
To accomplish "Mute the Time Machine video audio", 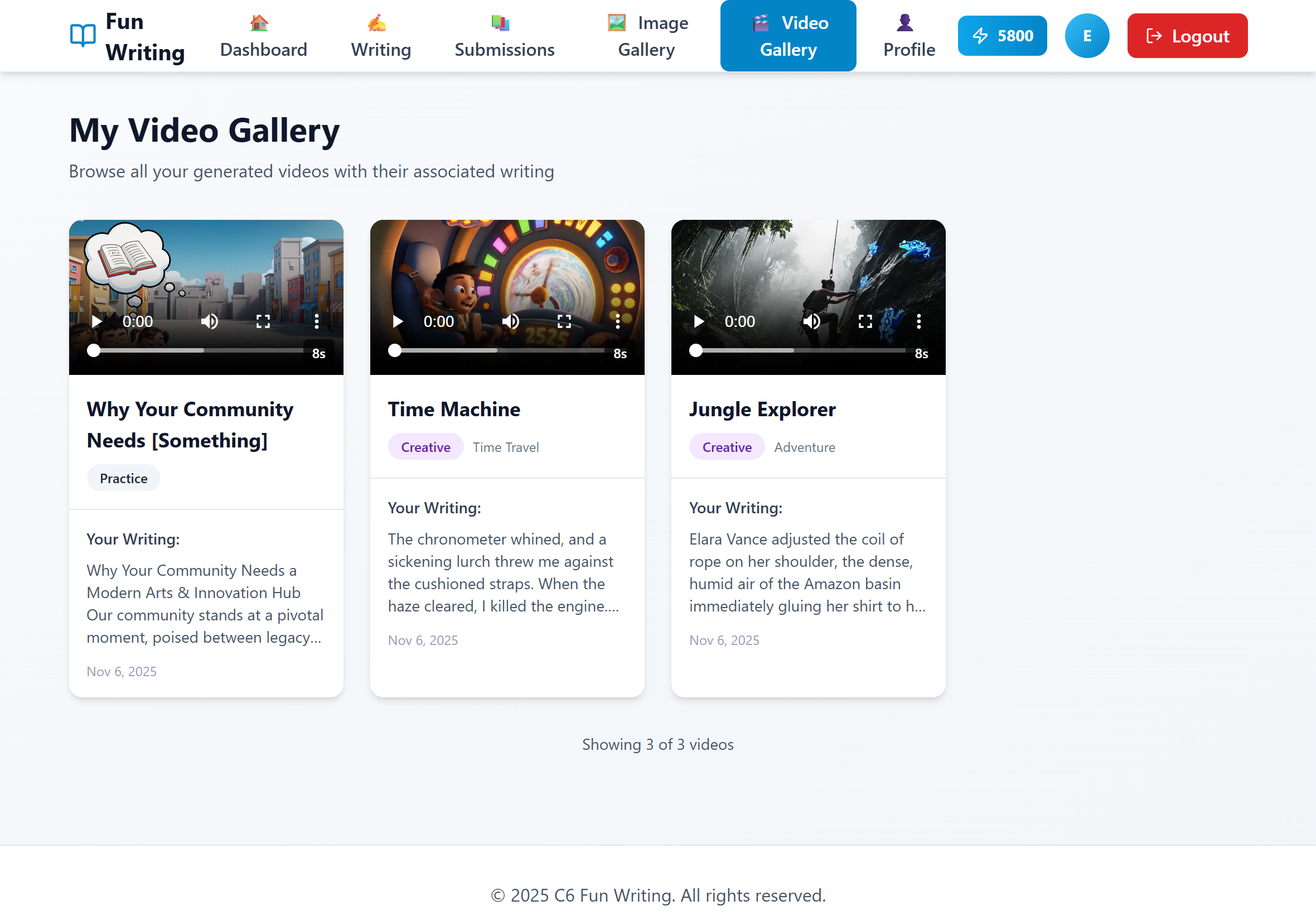I will coord(510,321).
